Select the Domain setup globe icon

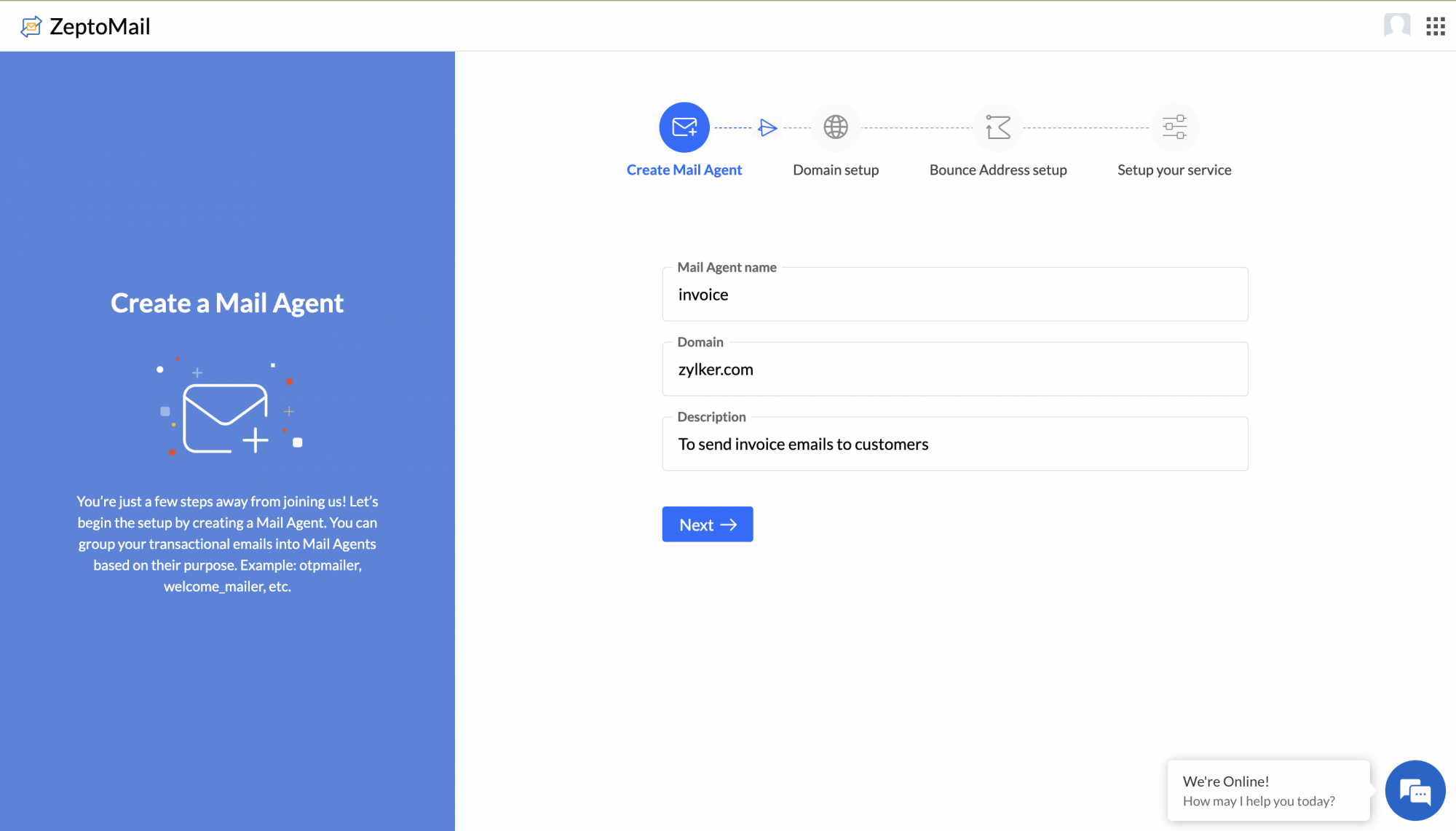pyautogui.click(x=835, y=127)
